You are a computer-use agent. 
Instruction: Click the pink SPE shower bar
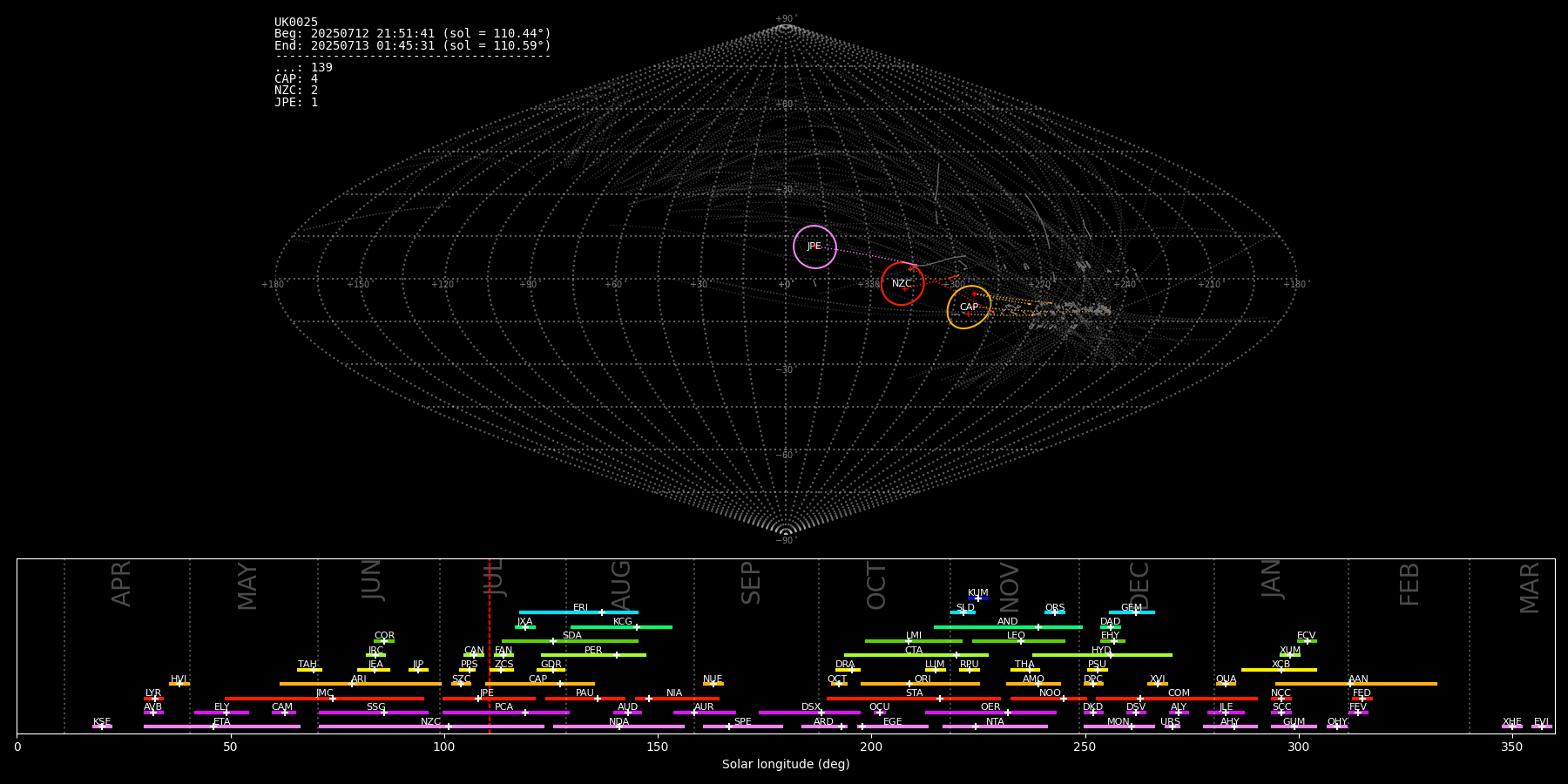coord(743,727)
